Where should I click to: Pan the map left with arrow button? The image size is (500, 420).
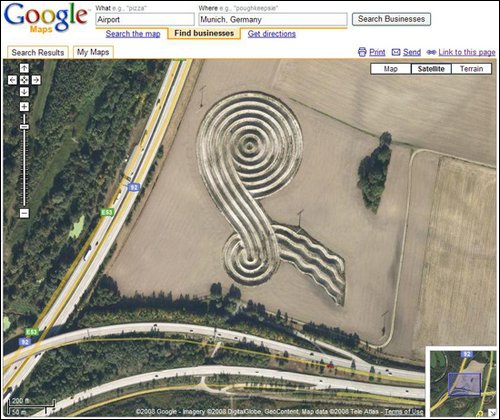tap(12, 80)
